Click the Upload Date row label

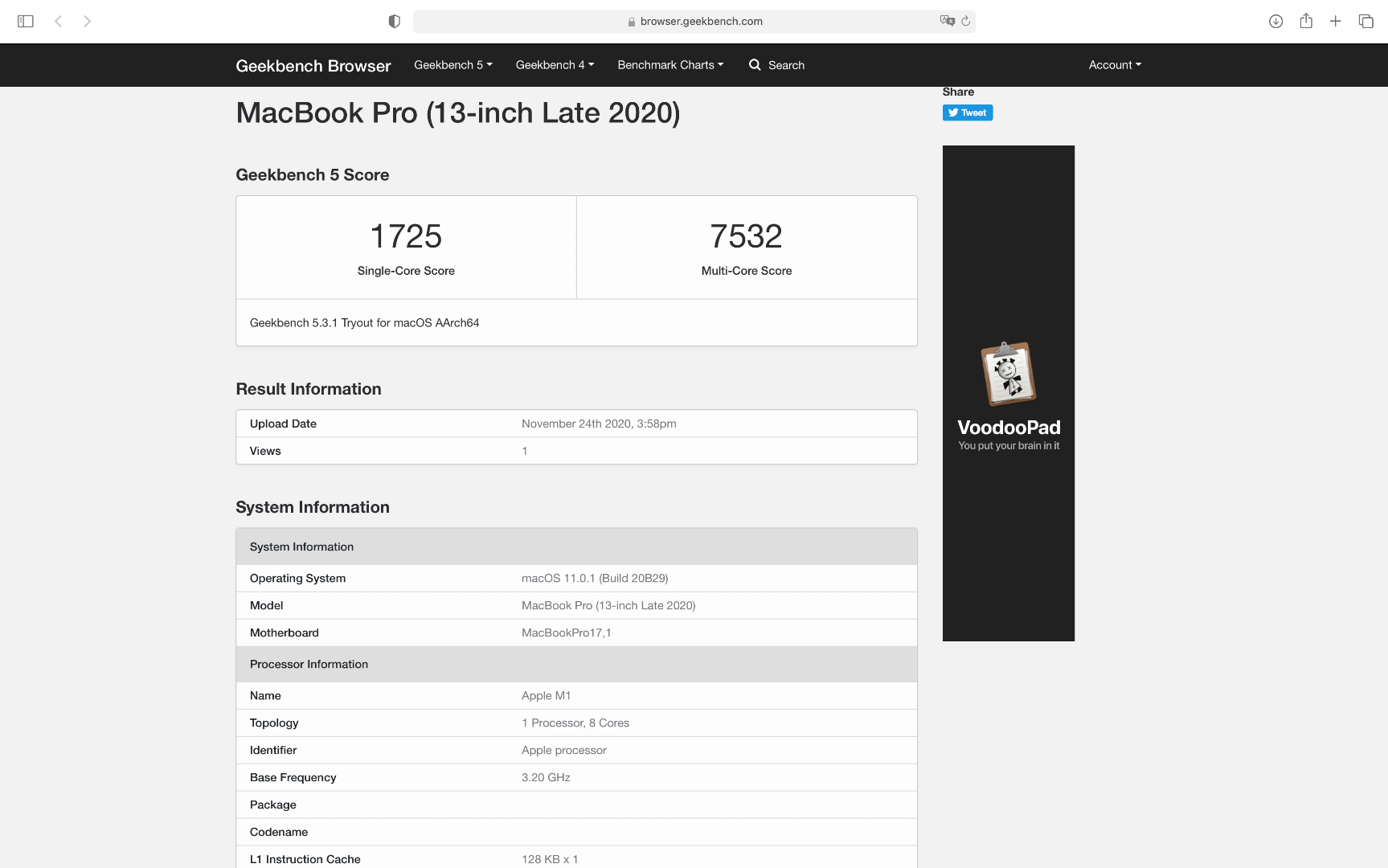pos(283,424)
